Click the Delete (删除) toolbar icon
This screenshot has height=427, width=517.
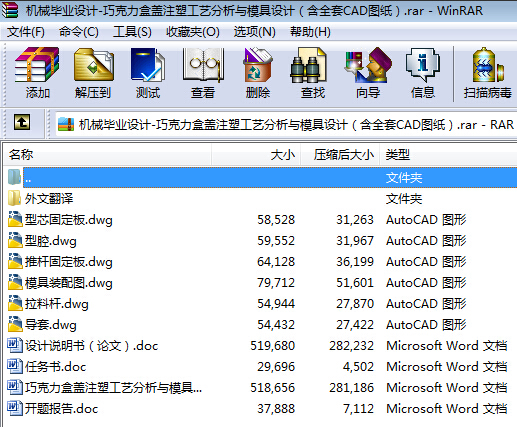click(258, 65)
